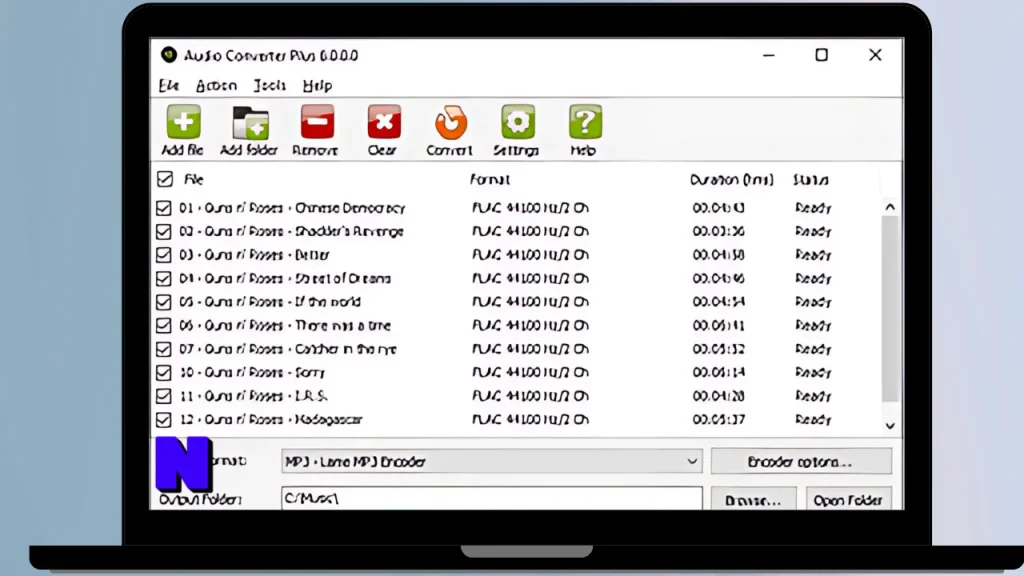Click the Browse button
Viewport: 1024px width, 576px height.
pos(754,500)
